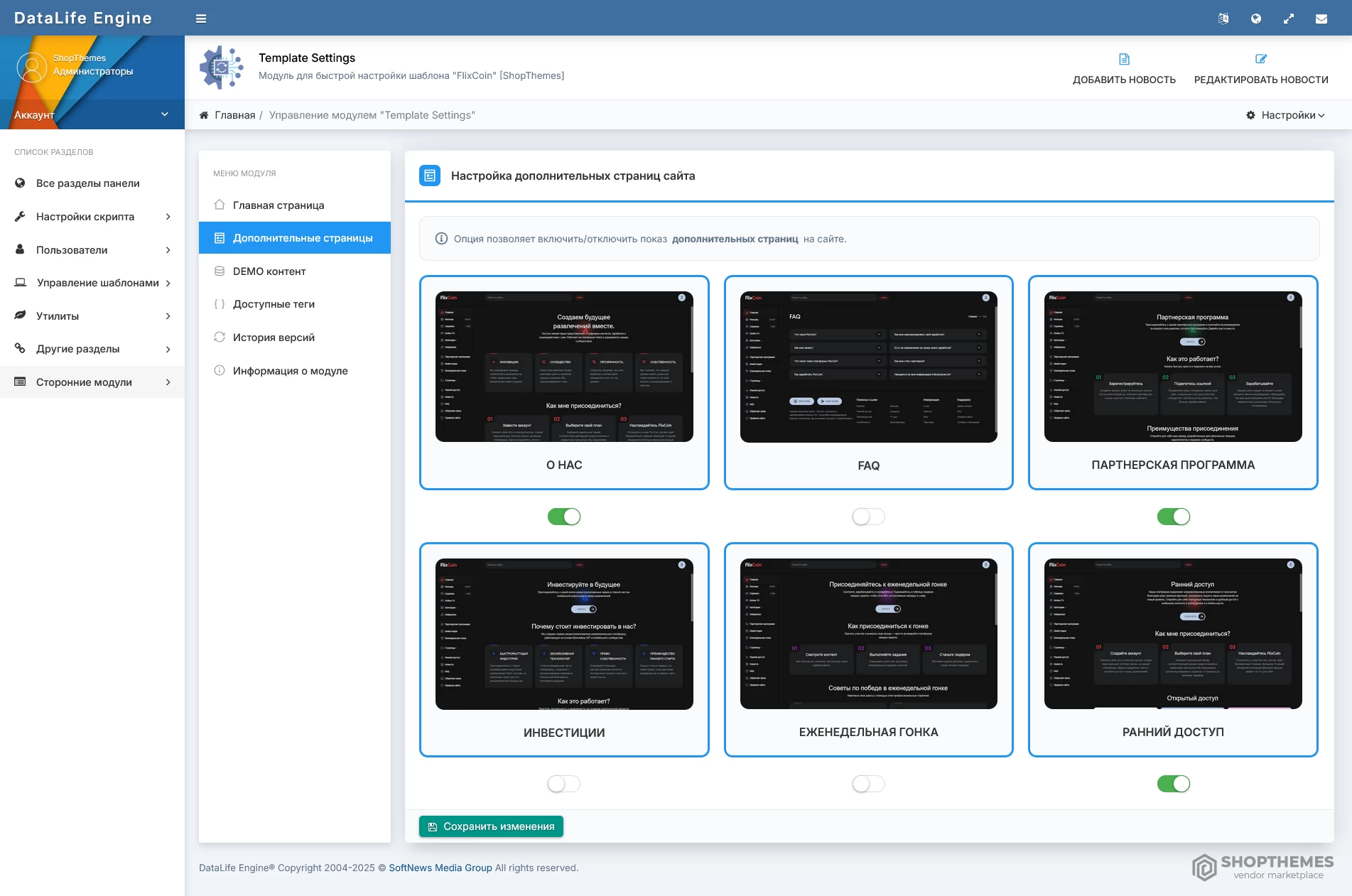Screen dimensions: 1352x896
Task: Click the translate icon in top bar
Action: 1223,18
